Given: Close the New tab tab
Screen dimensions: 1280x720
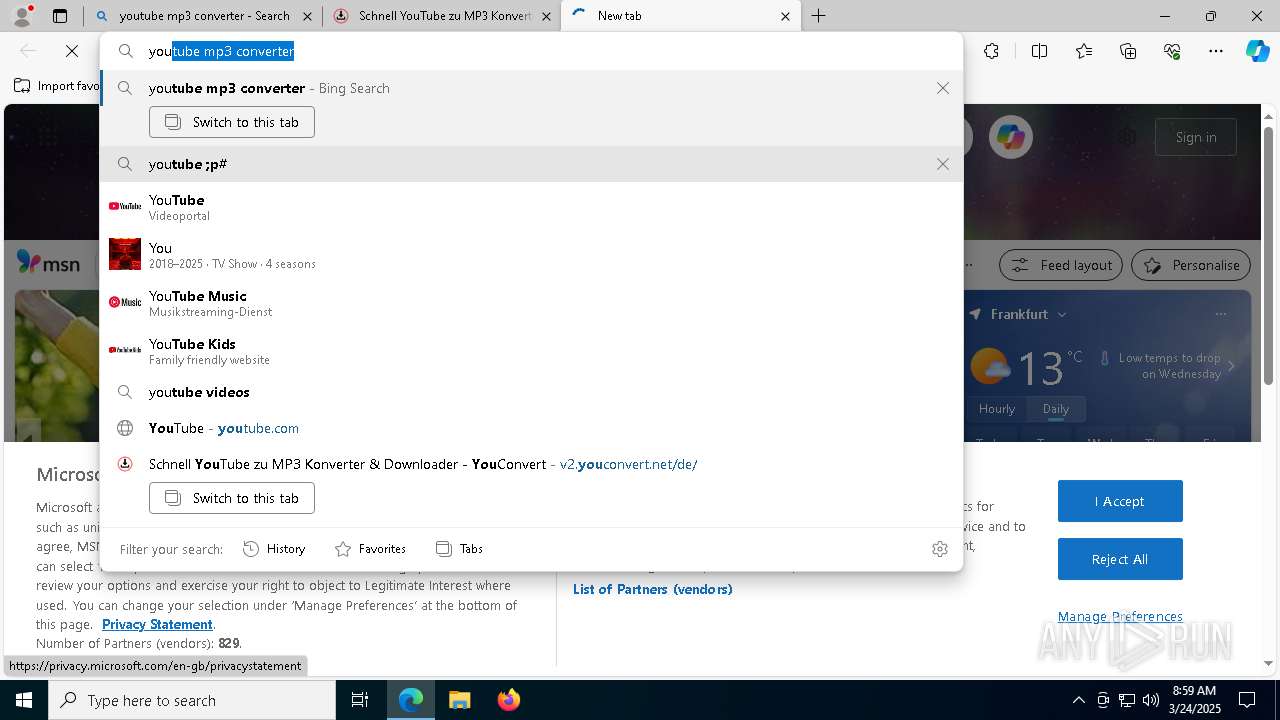Looking at the screenshot, I should tap(785, 16).
